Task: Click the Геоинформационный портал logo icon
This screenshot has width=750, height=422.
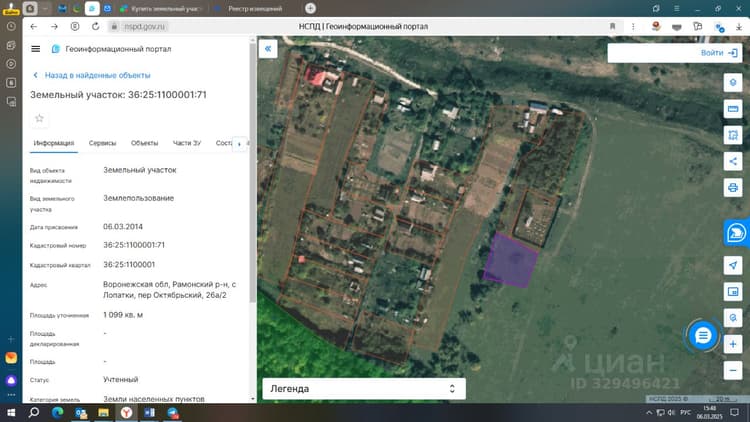Action: [x=55, y=49]
